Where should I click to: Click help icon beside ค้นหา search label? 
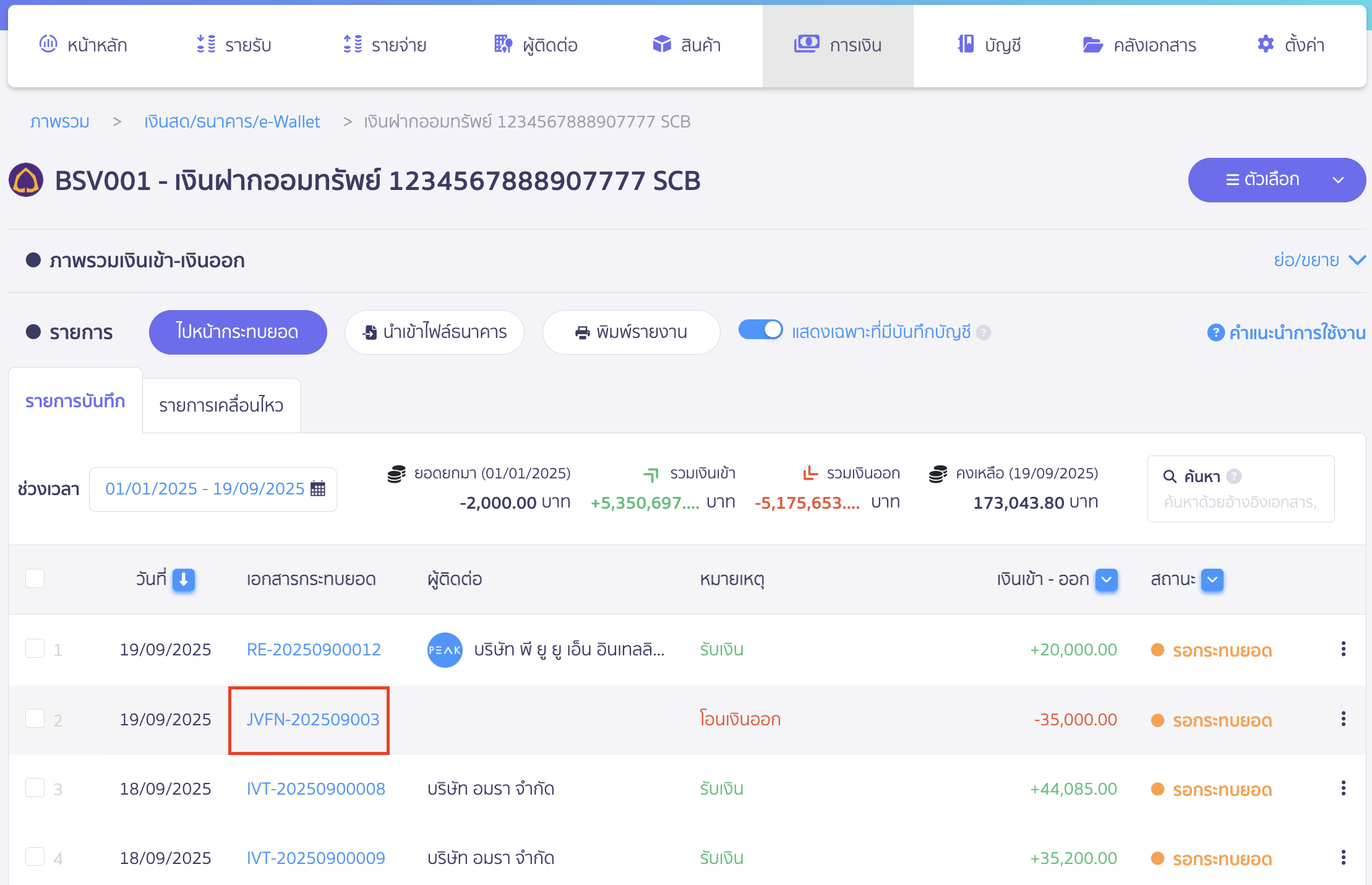(x=1234, y=476)
